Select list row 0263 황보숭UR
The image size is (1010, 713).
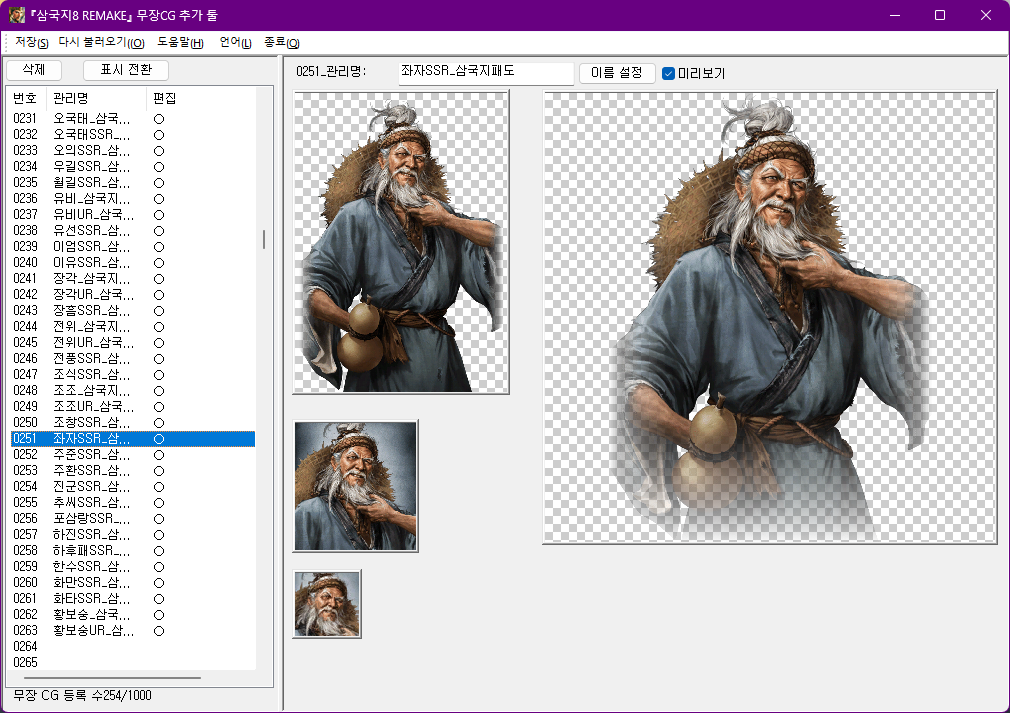click(133, 631)
